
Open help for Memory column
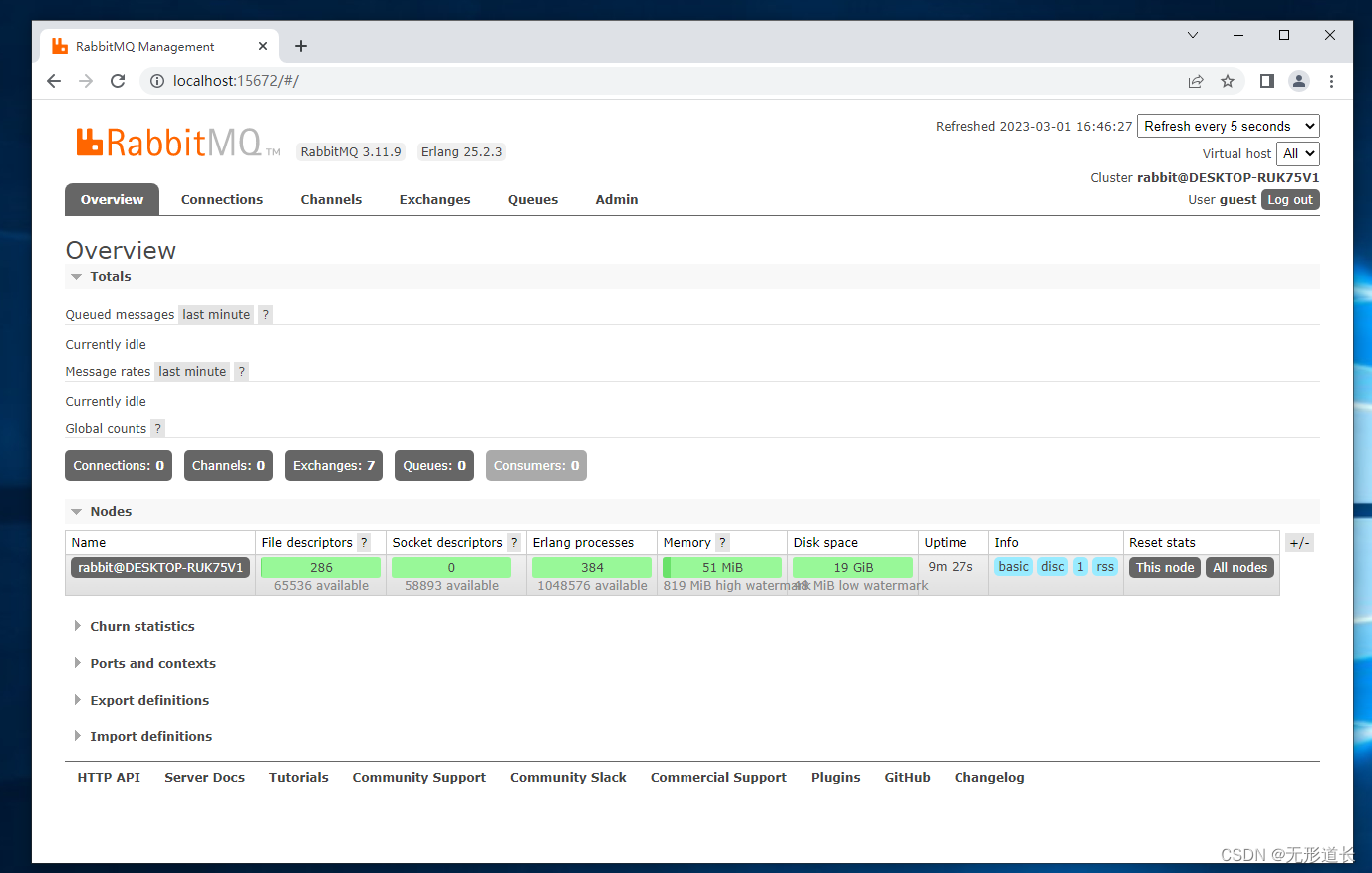pos(722,542)
